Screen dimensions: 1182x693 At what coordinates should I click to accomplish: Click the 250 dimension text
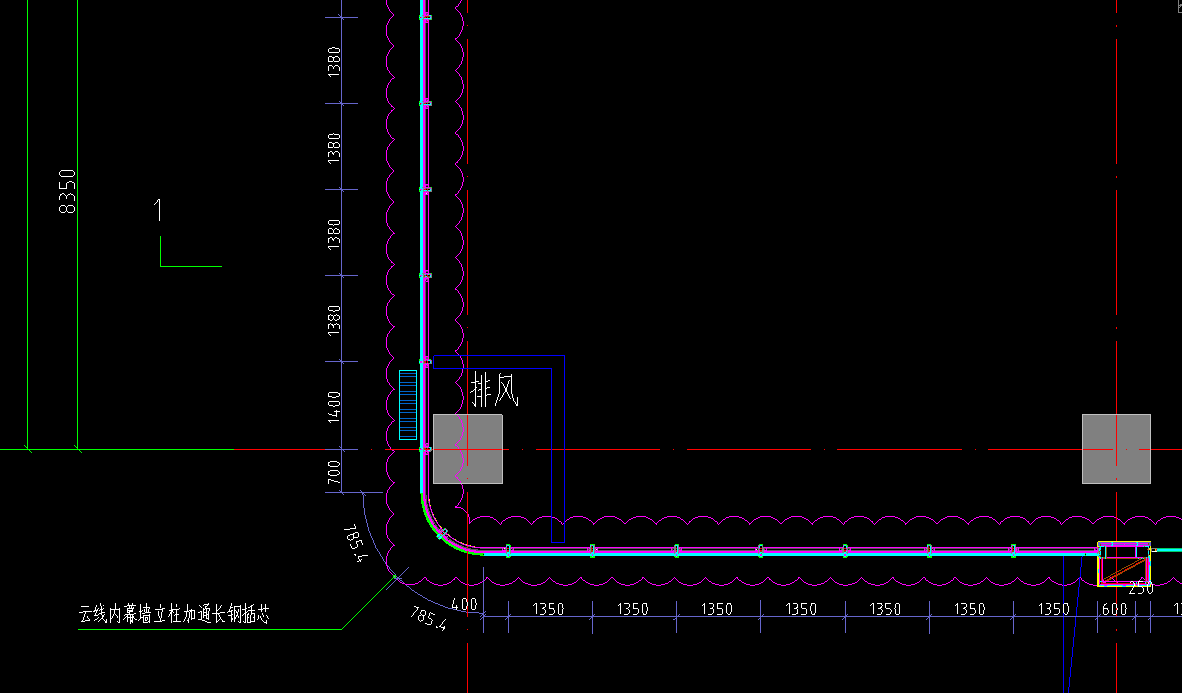[x=1140, y=588]
